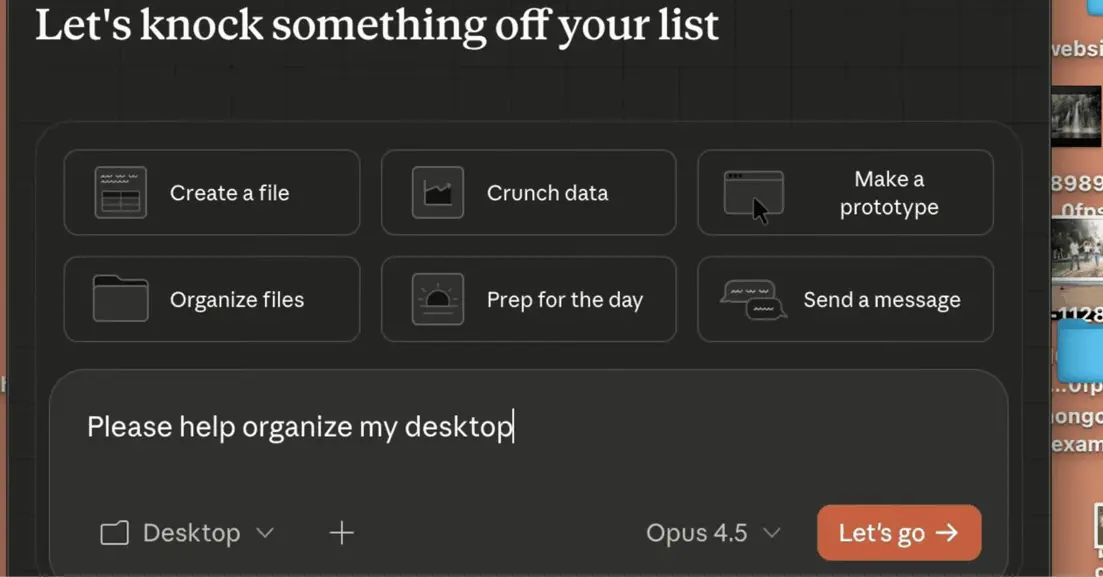The image size is (1103, 577).
Task: Click the chevron next to Desktop
Action: (265, 533)
